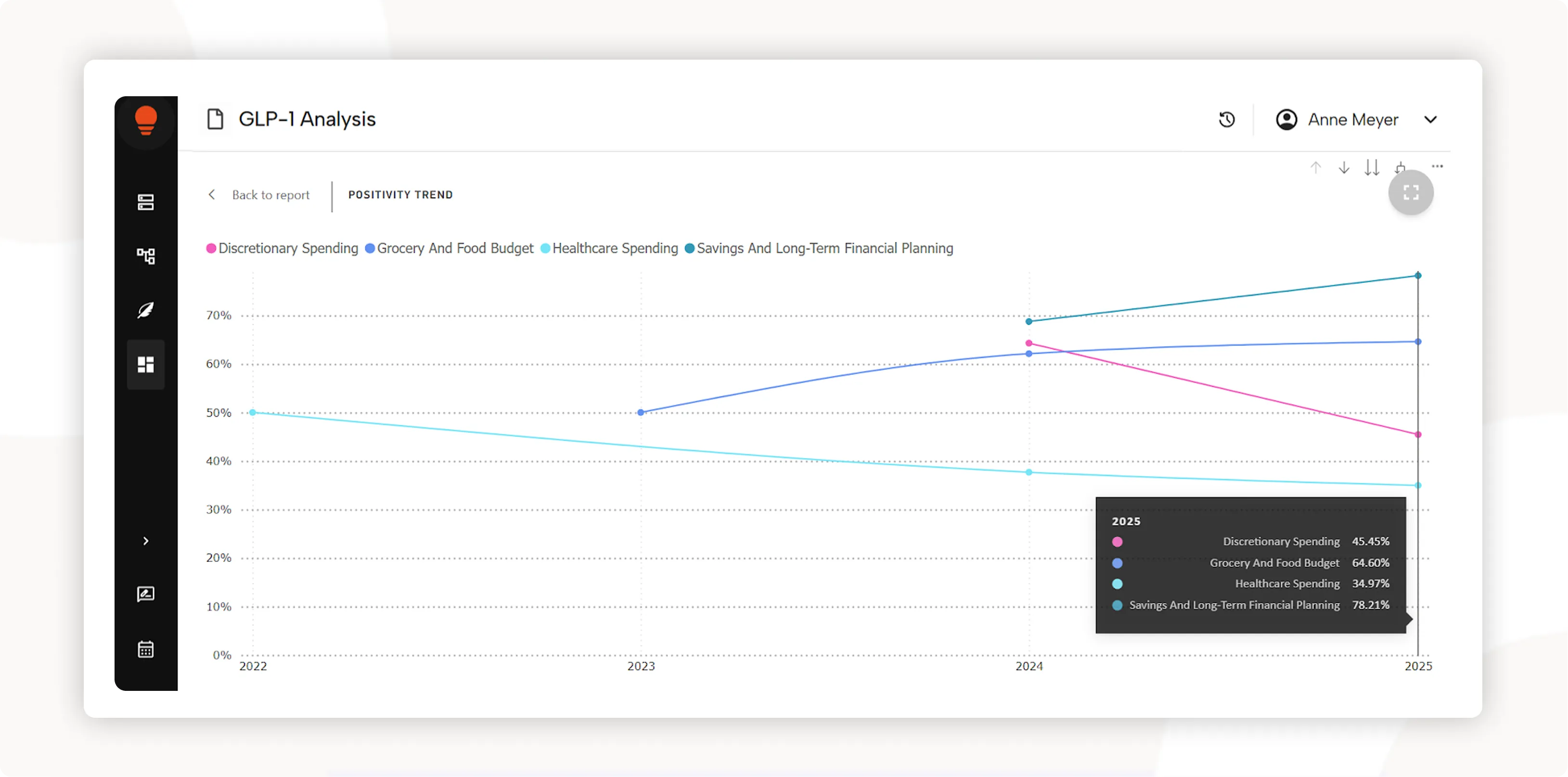
Task: Select the Savings 2024 data point
Action: pyautogui.click(x=1028, y=321)
